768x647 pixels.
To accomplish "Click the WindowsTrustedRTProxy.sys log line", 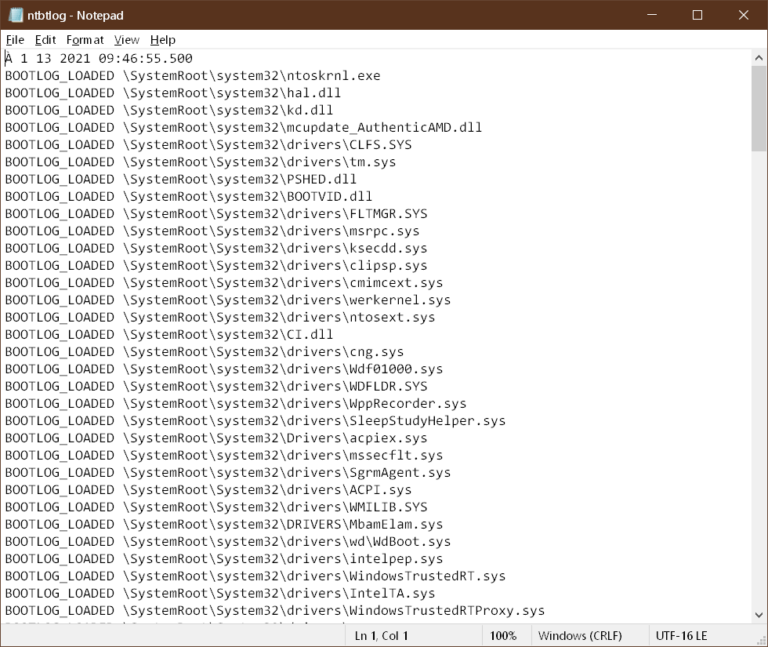I will (x=275, y=610).
